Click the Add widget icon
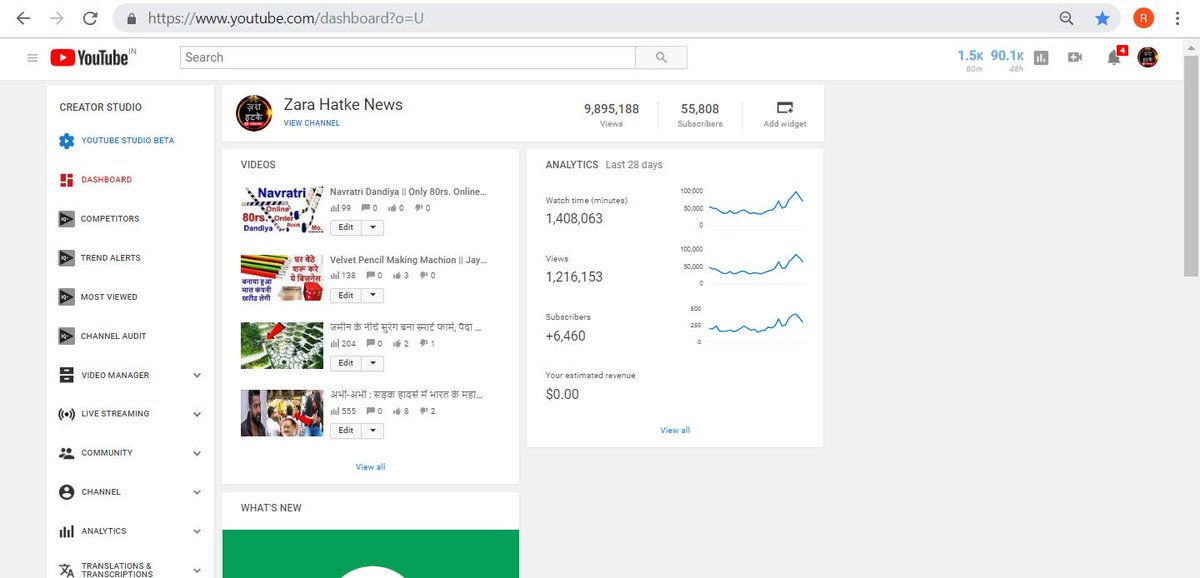The height and width of the screenshot is (578, 1200). [x=785, y=108]
